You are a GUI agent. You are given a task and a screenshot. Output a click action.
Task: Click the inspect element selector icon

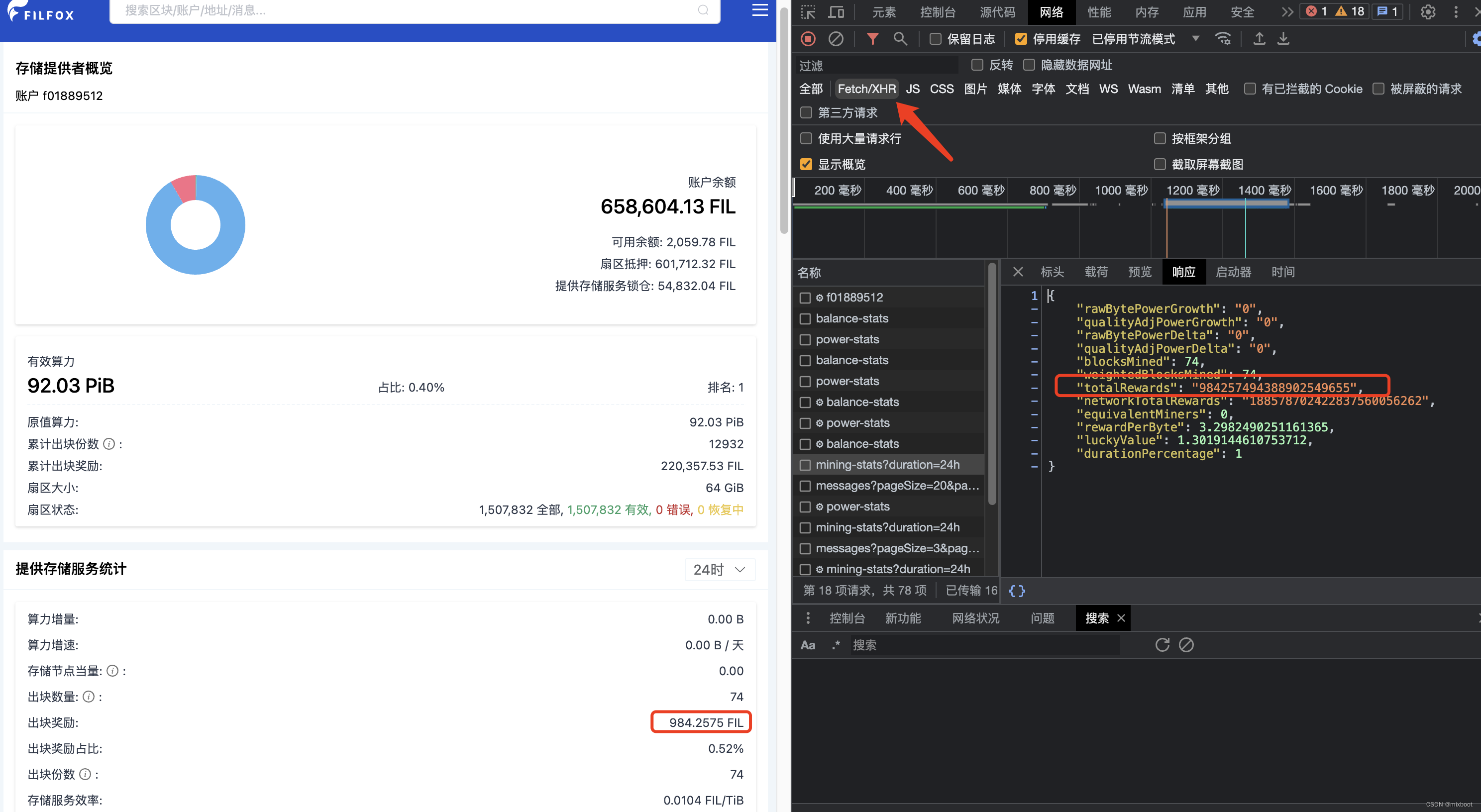click(x=808, y=12)
